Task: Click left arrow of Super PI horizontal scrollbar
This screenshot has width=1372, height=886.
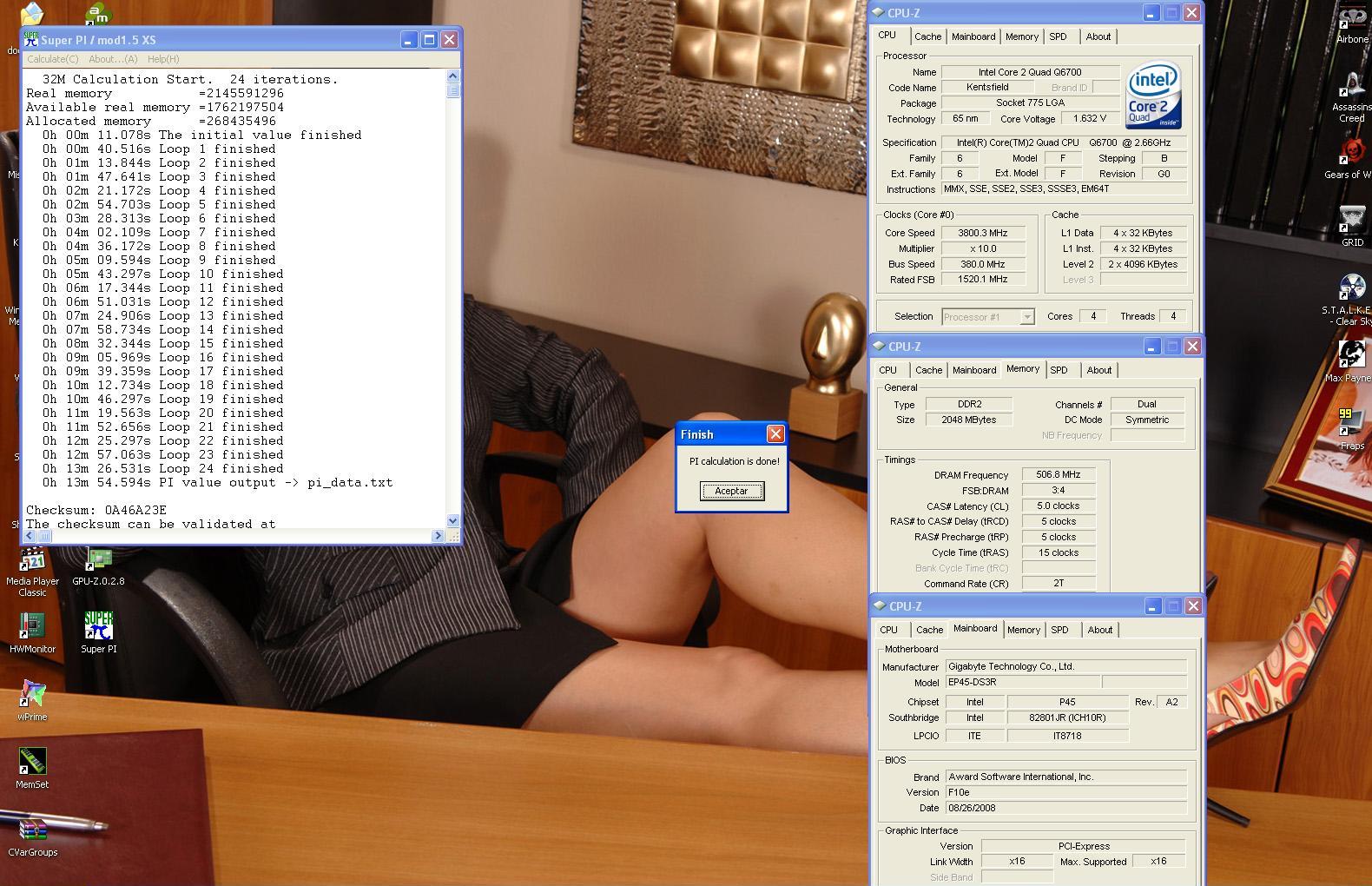Action: [x=30, y=536]
